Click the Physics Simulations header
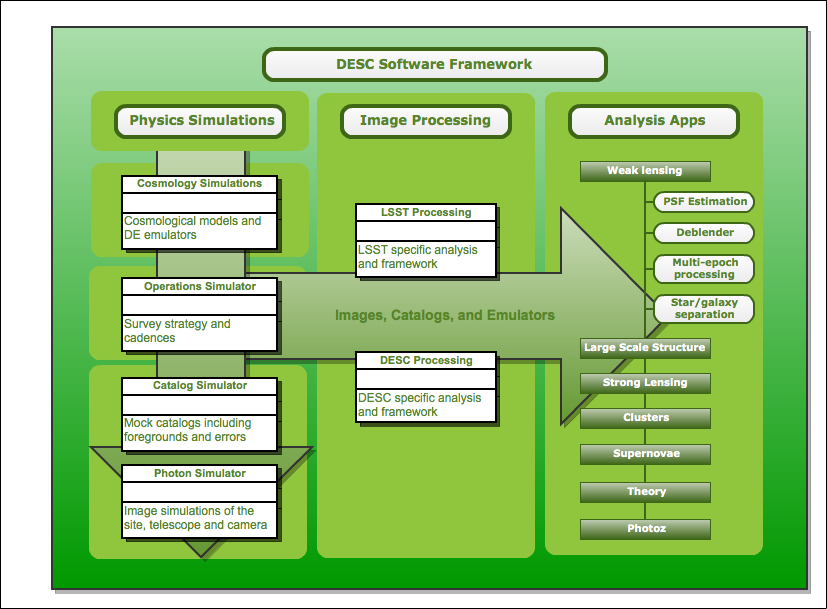Screen dimensions: 827x609 point(200,121)
